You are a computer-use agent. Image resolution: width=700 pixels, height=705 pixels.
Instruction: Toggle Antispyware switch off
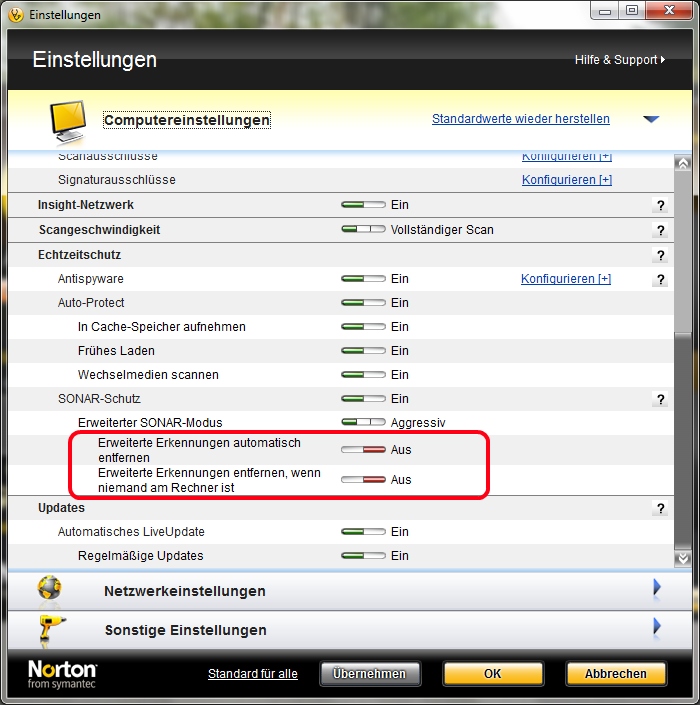(x=363, y=279)
